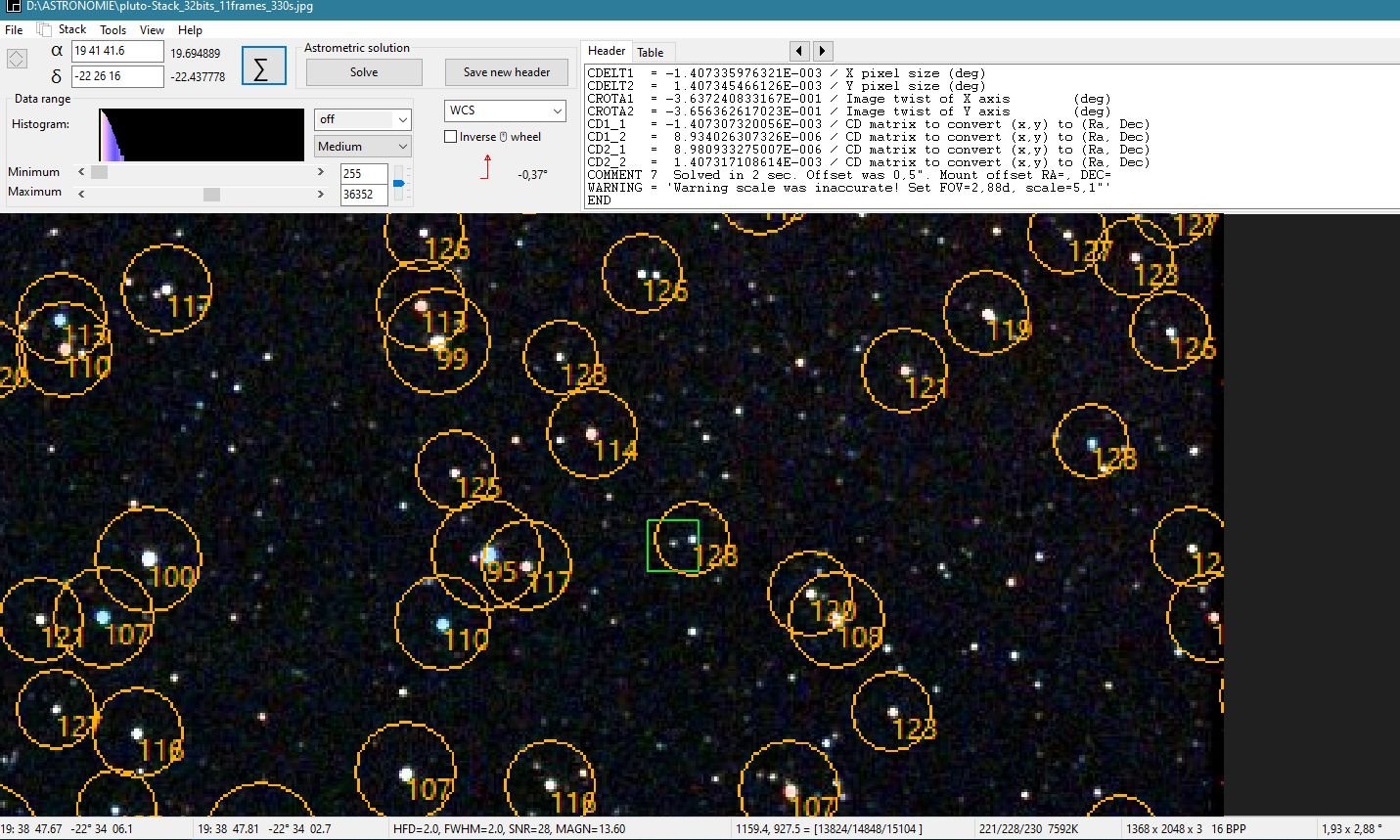Click the green square selection box on image
Image resolution: width=1400 pixels, height=840 pixels.
672,546
